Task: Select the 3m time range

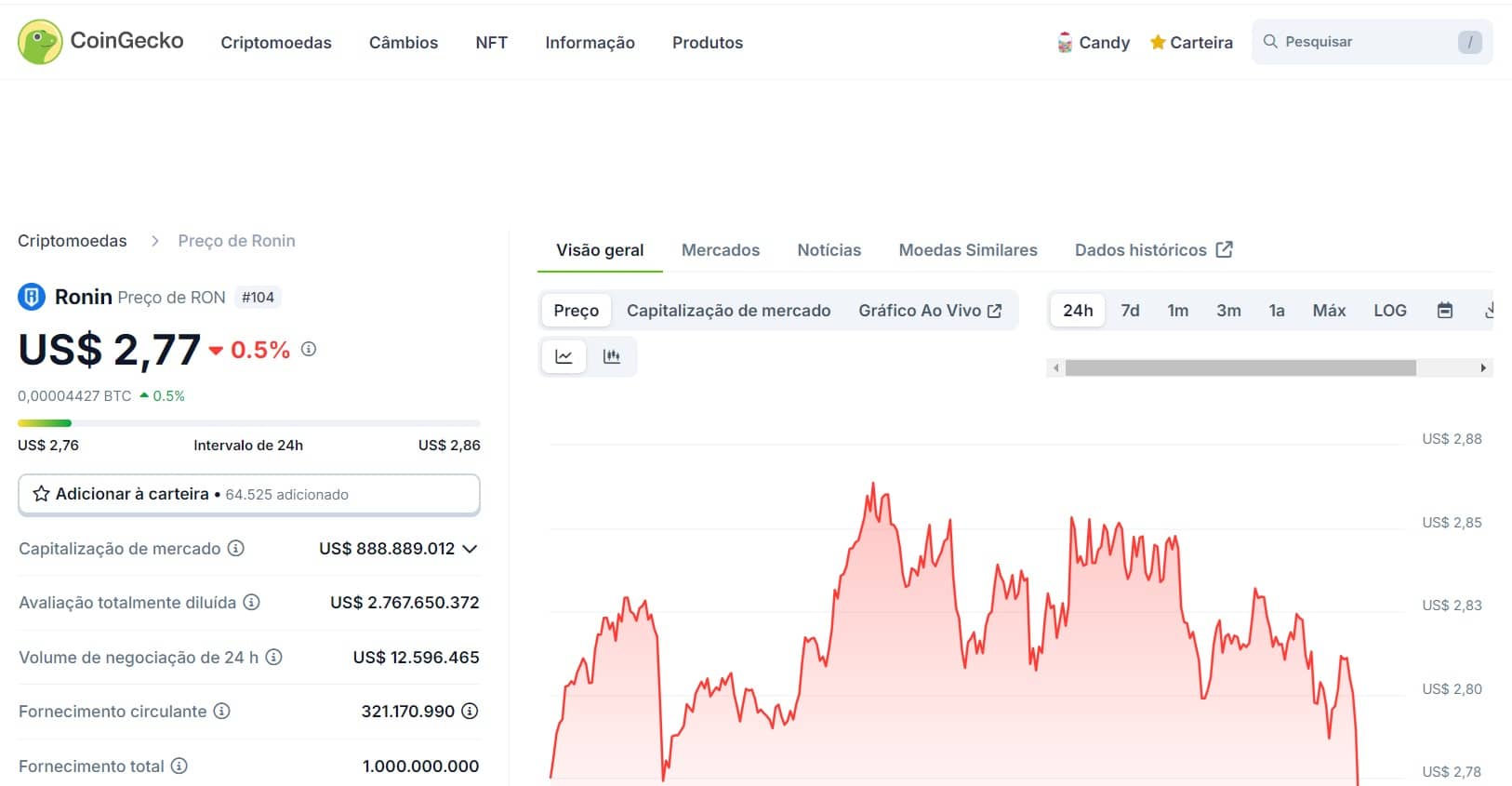Action: (1228, 311)
